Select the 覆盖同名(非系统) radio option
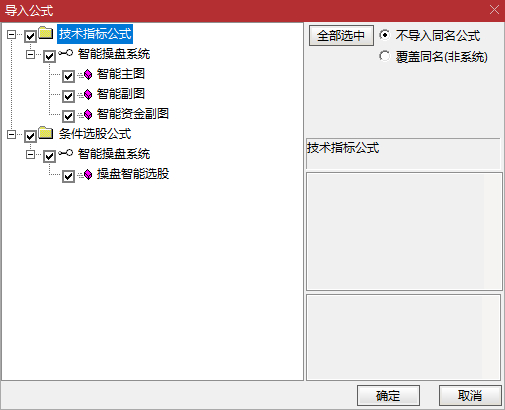 (384, 56)
